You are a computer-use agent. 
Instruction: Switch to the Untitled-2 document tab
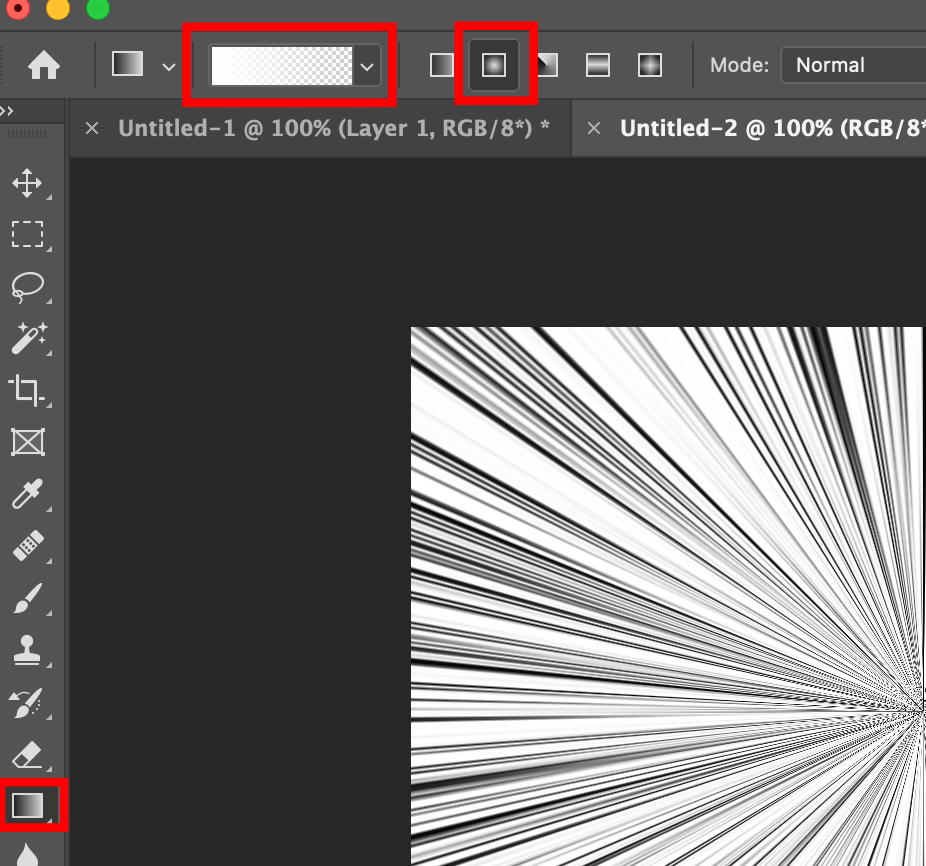[772, 128]
